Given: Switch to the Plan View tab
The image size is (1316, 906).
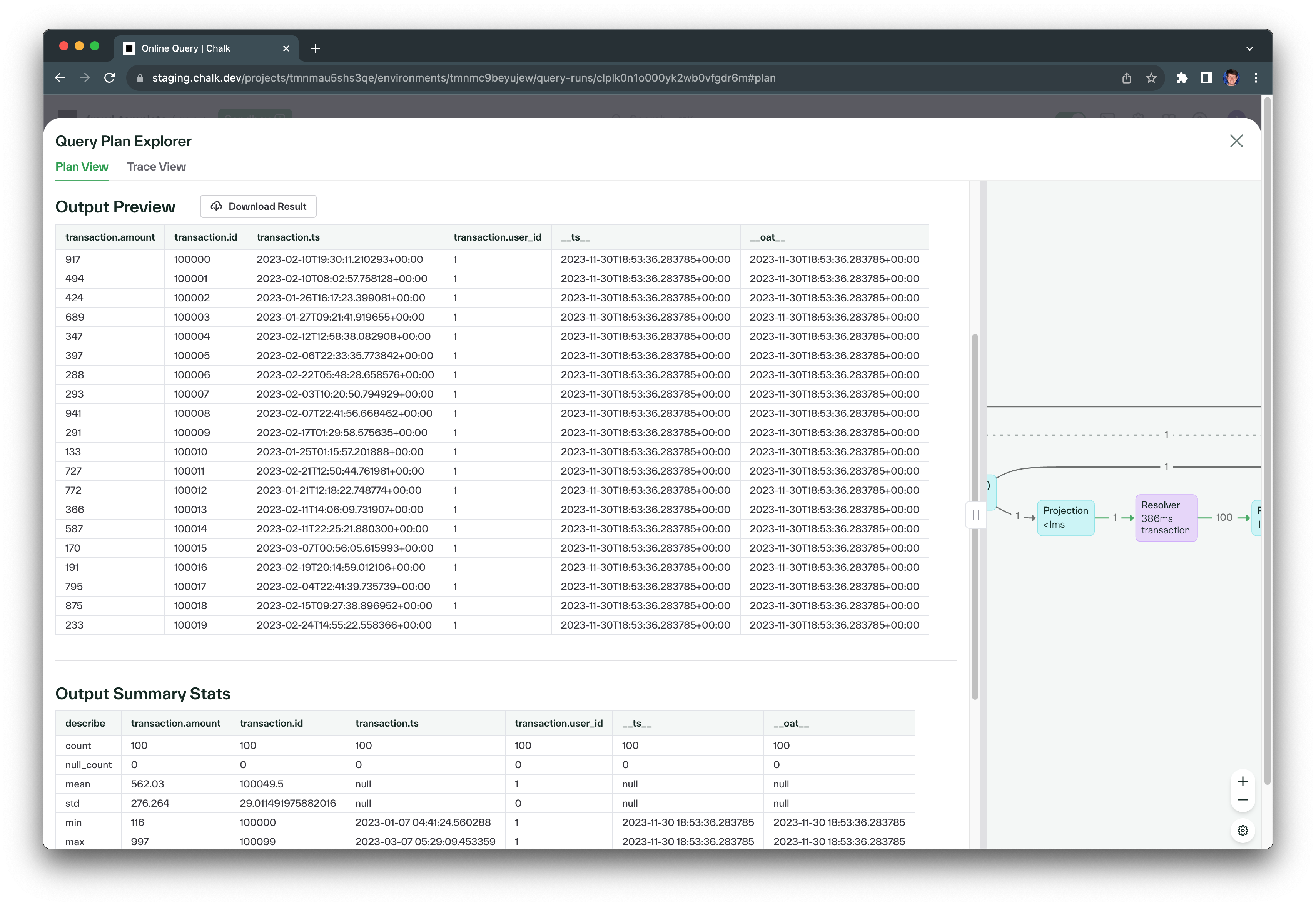Looking at the screenshot, I should [82, 166].
